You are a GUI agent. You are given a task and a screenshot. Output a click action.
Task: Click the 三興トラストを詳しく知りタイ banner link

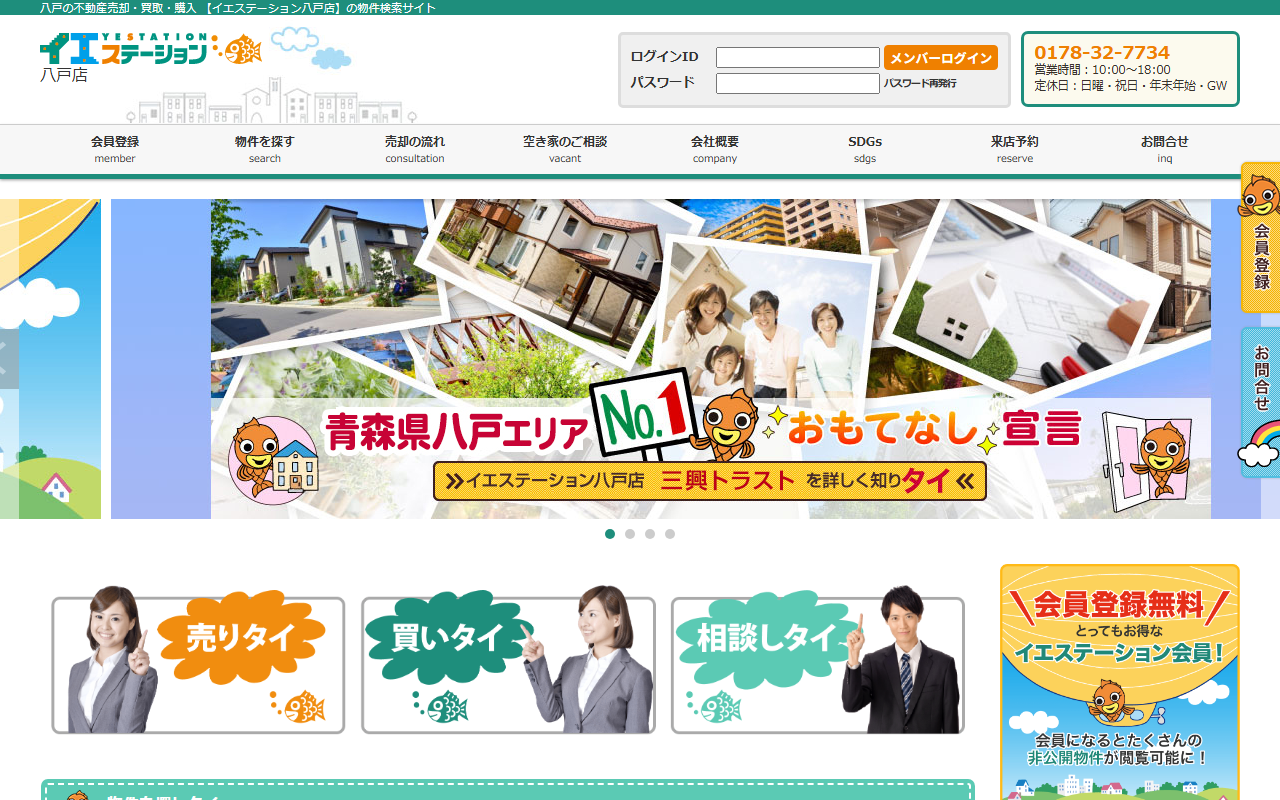coord(710,481)
